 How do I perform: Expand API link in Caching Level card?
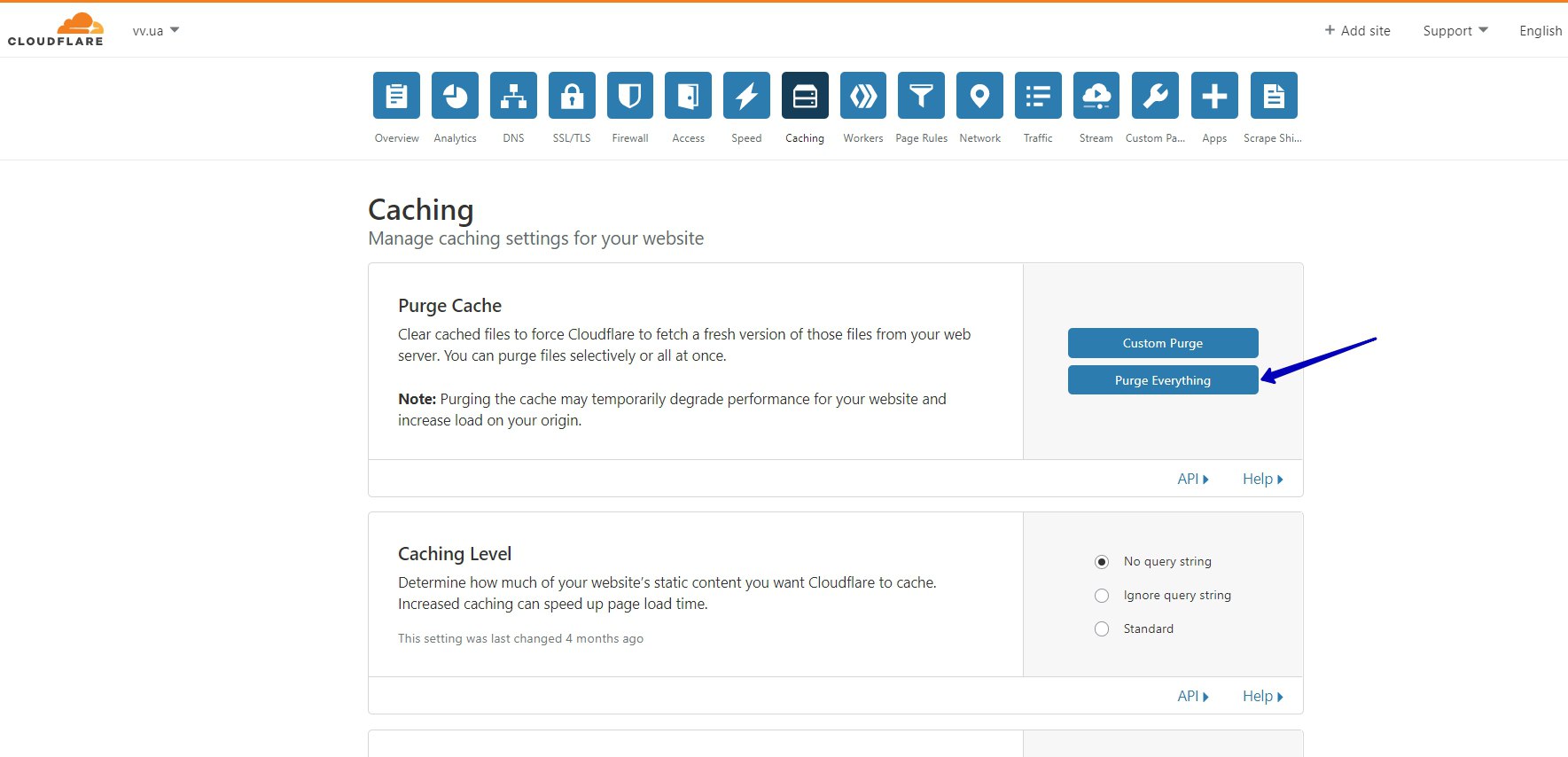click(x=1193, y=696)
